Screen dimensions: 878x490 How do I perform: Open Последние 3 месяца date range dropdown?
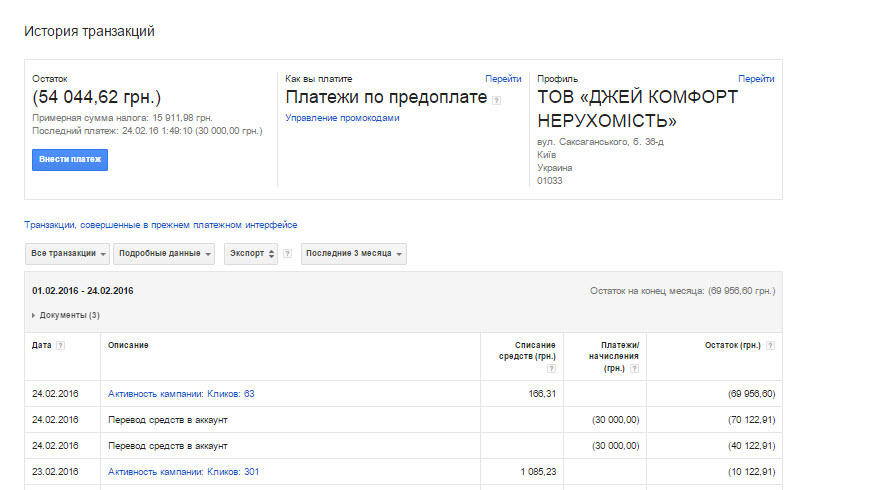point(354,254)
